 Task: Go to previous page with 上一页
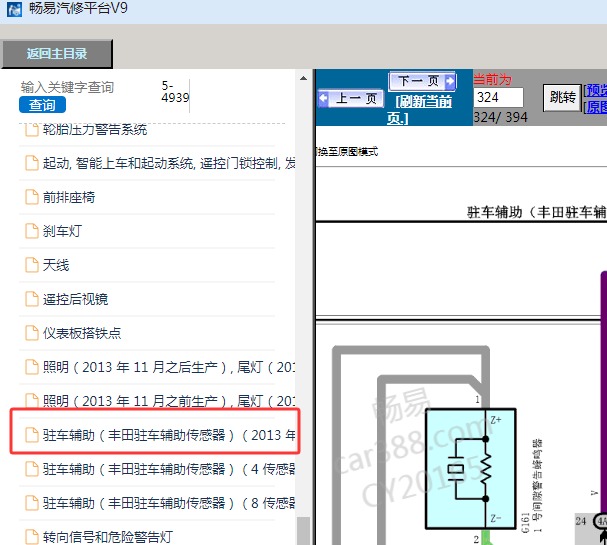351,98
